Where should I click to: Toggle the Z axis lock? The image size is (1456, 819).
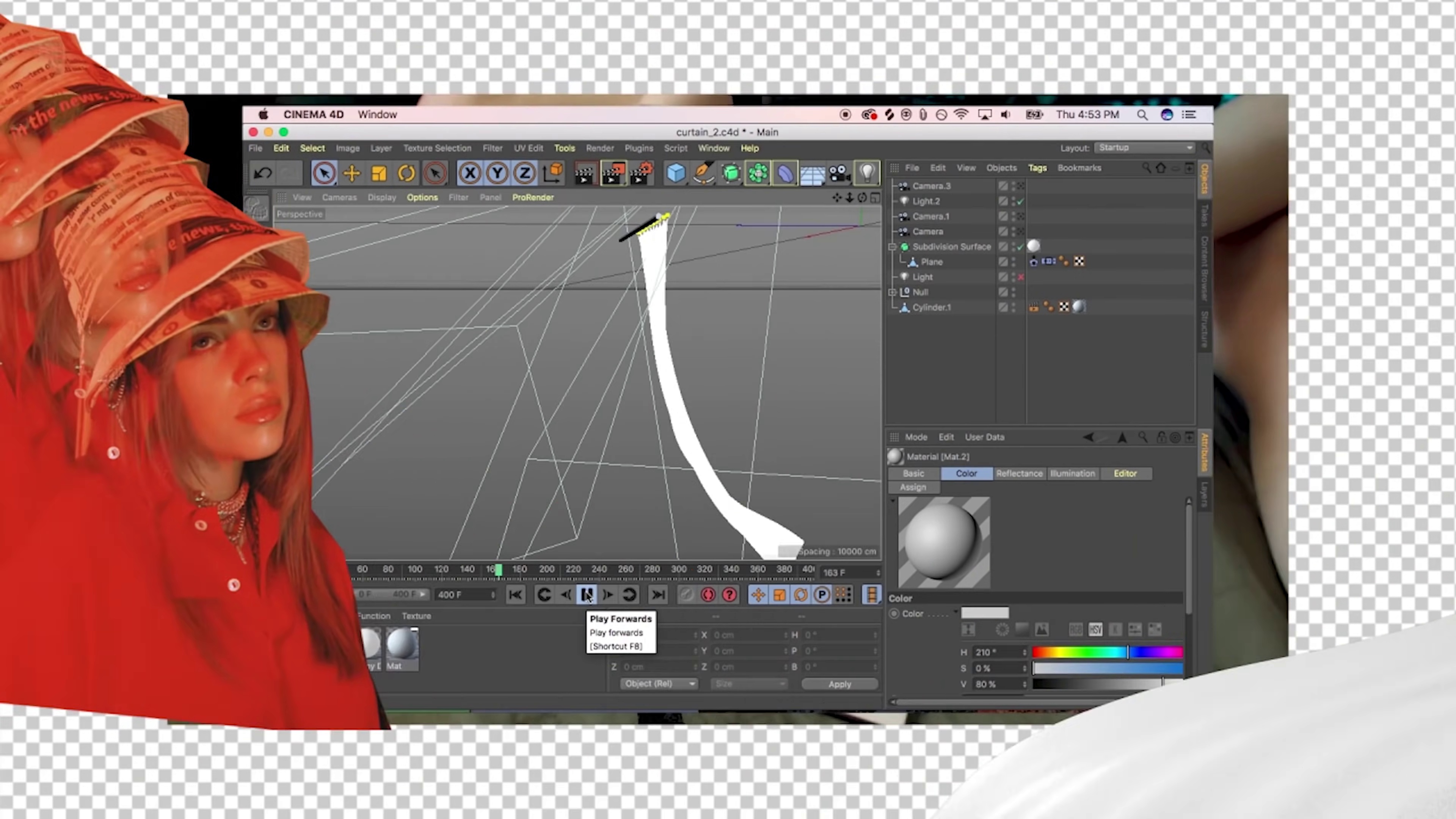[524, 174]
